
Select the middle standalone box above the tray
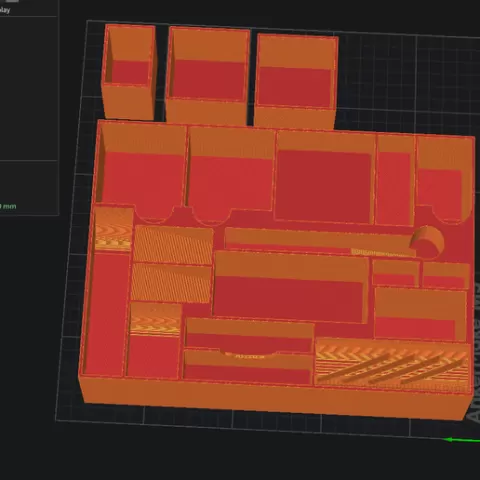click(207, 76)
